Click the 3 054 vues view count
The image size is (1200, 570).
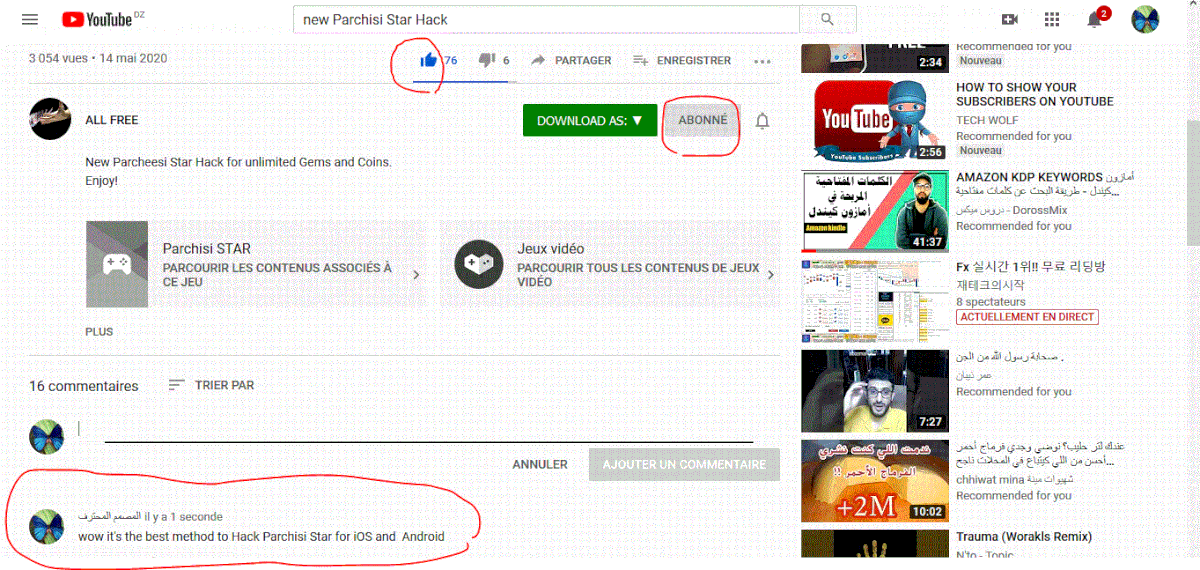60,58
